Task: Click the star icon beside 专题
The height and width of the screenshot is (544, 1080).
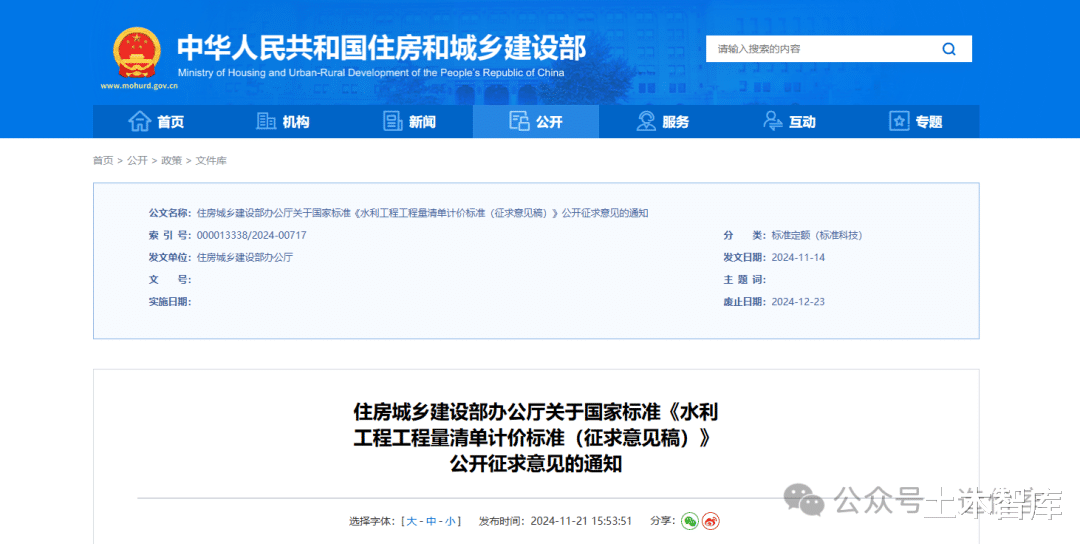Action: [899, 121]
